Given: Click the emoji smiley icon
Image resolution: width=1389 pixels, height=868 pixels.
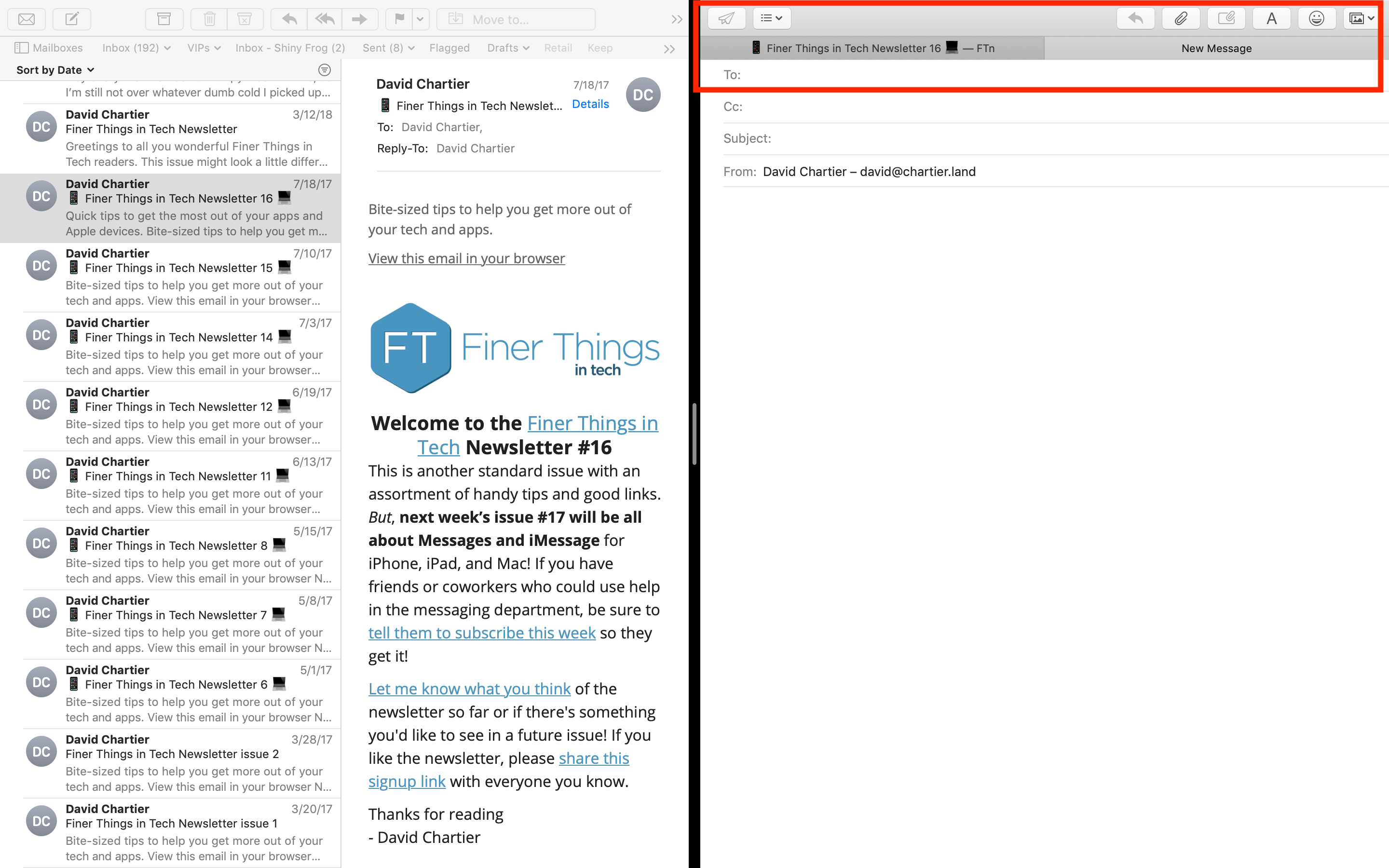Looking at the screenshot, I should coord(1316,18).
